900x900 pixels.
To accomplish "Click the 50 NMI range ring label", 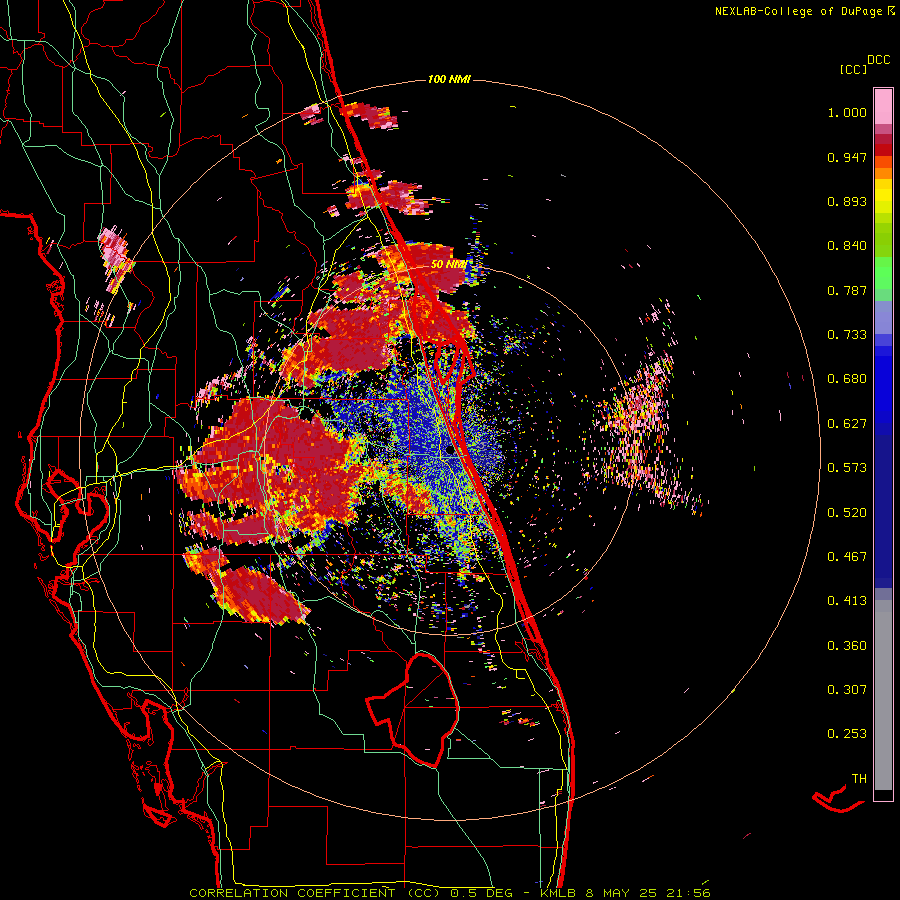I will [449, 265].
